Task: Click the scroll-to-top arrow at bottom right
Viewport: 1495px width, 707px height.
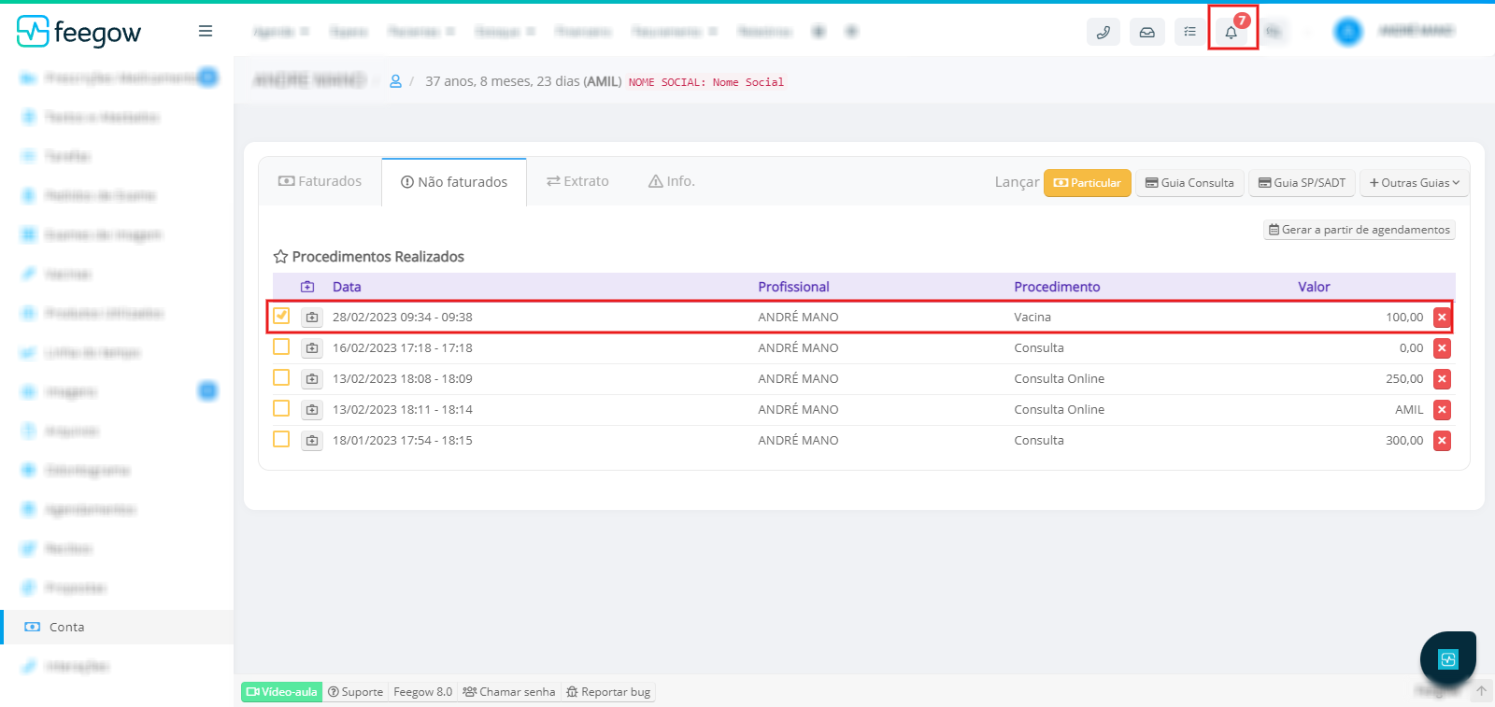Action: point(1481,690)
